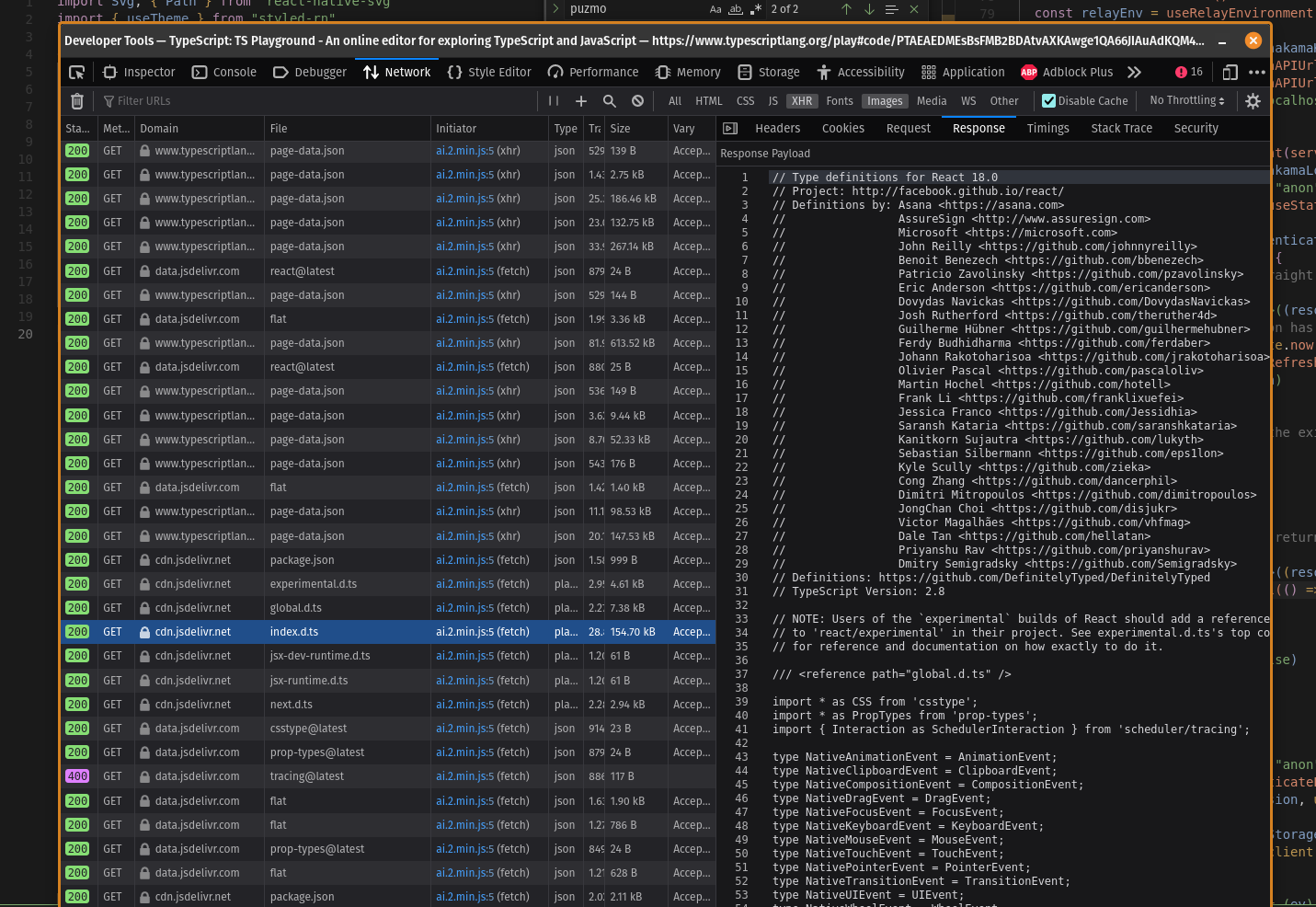The height and width of the screenshot is (907, 1316).
Task: Switch to the Console tab
Action: coord(224,72)
